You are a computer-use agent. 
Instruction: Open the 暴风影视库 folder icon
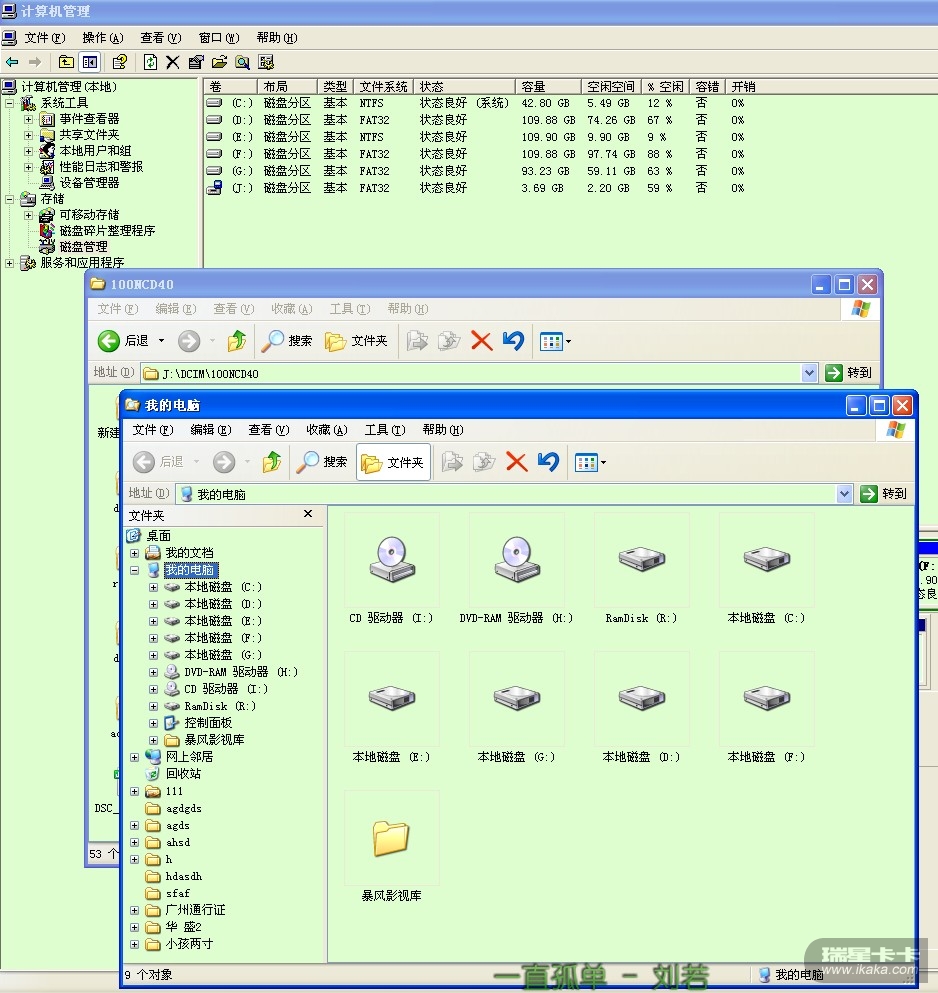click(x=391, y=839)
